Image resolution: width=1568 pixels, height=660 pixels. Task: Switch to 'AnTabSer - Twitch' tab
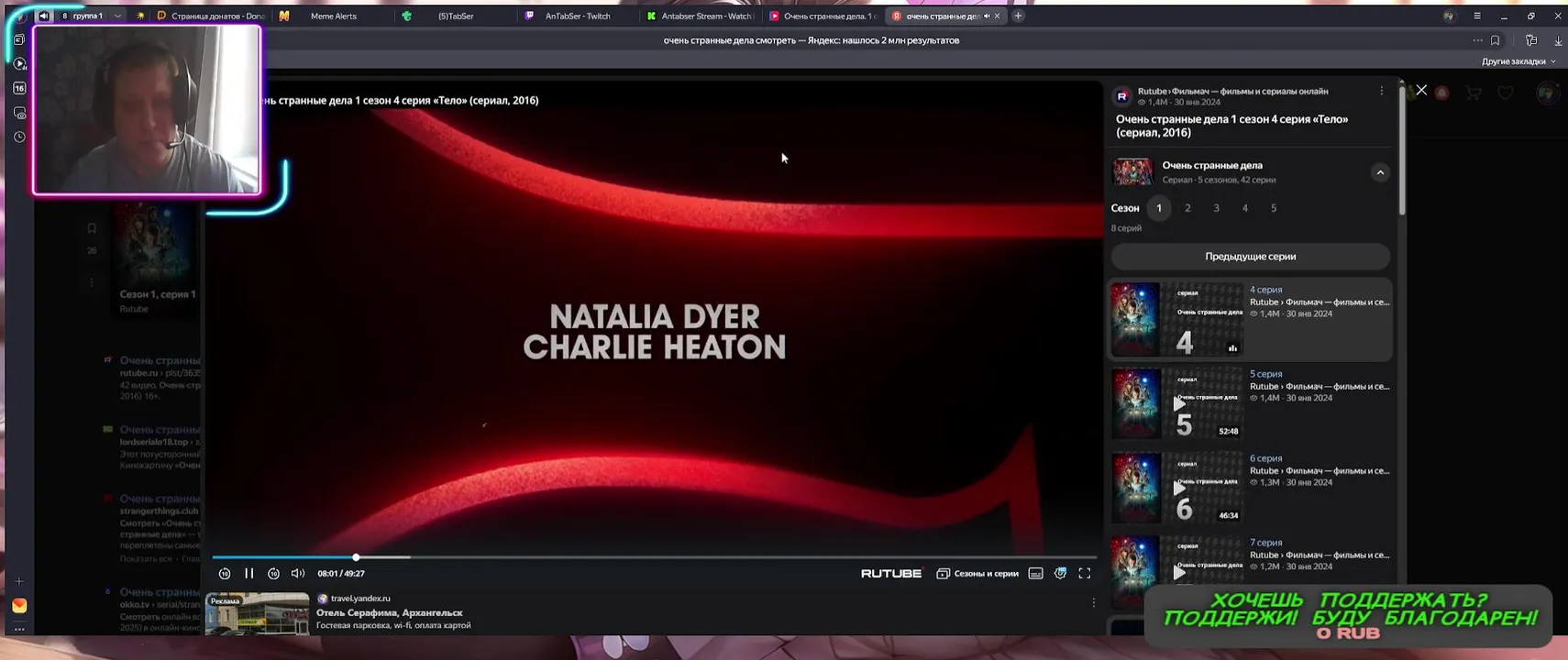click(x=577, y=16)
